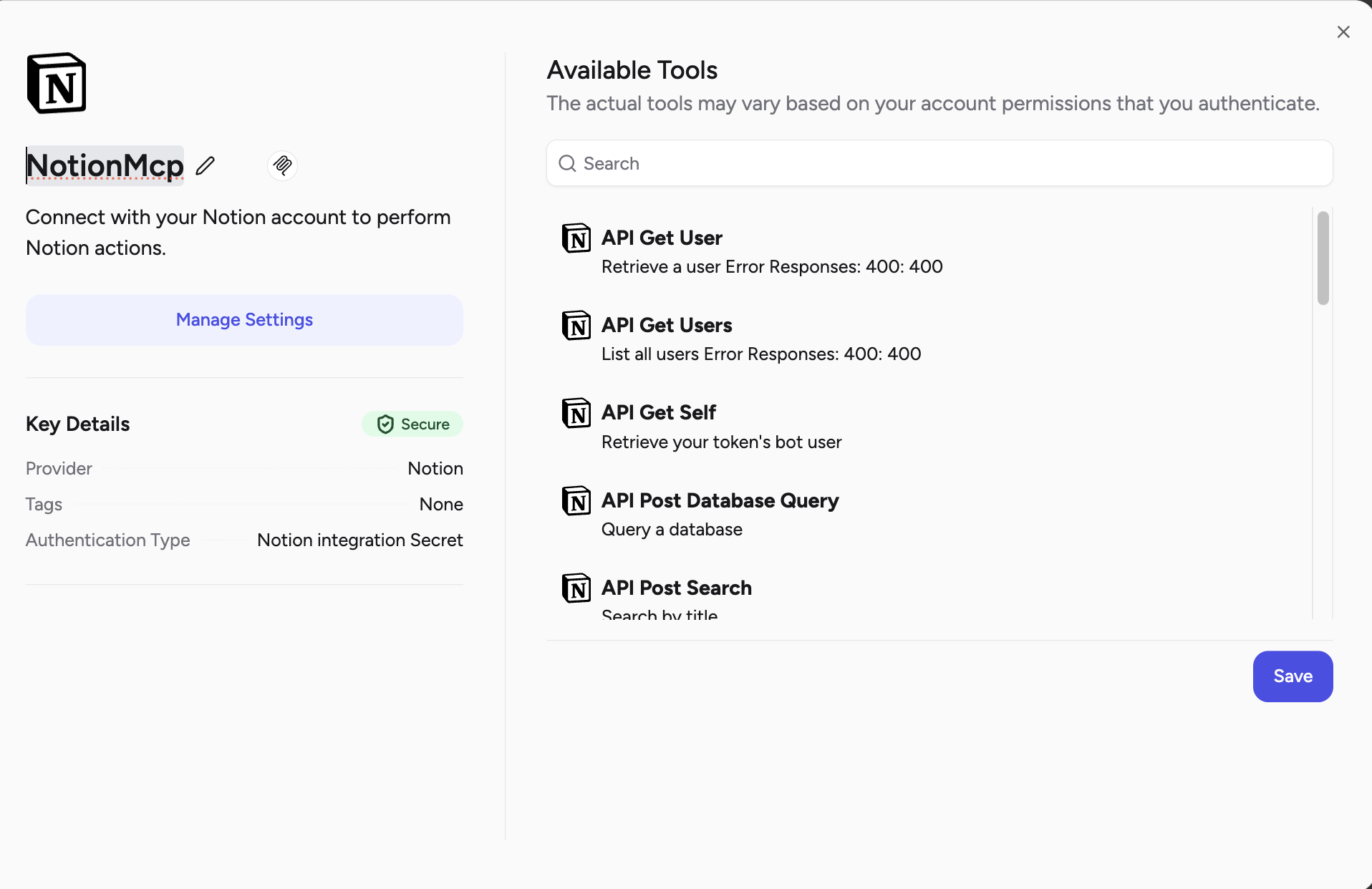This screenshot has height=889, width=1372.
Task: Click the tools list scrollbar handle
Action: point(1322,258)
